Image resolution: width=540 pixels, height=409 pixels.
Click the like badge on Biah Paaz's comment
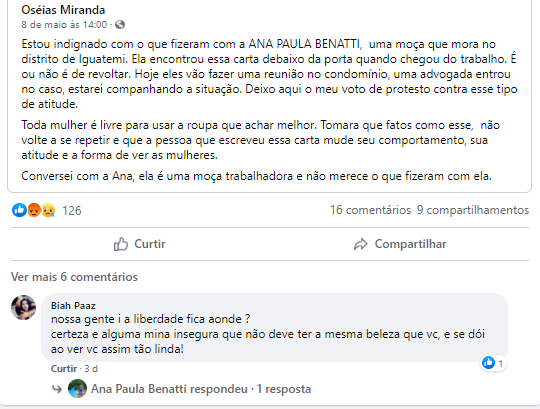coord(493,363)
